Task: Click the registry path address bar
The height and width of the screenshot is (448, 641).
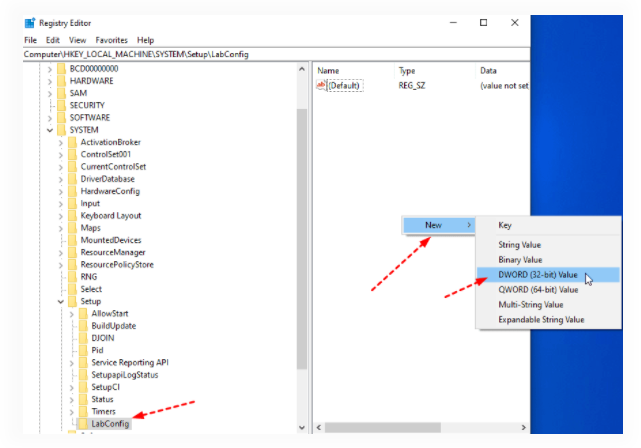Action: tap(276, 54)
